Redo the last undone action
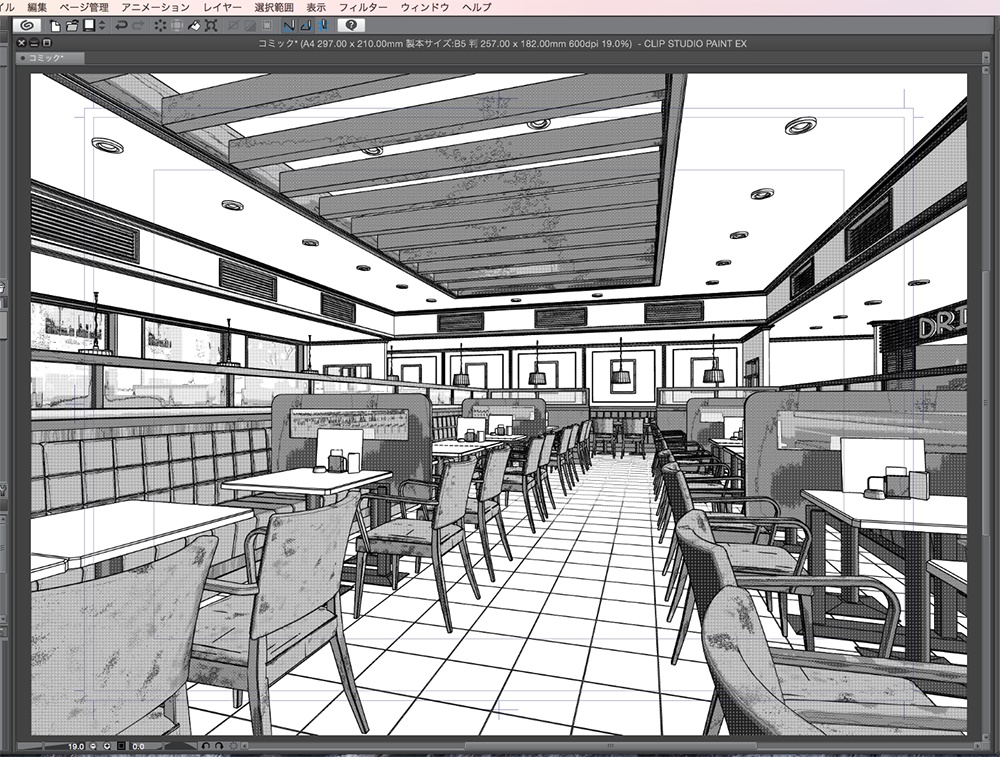Viewport: 1000px width, 757px height. (x=138, y=26)
